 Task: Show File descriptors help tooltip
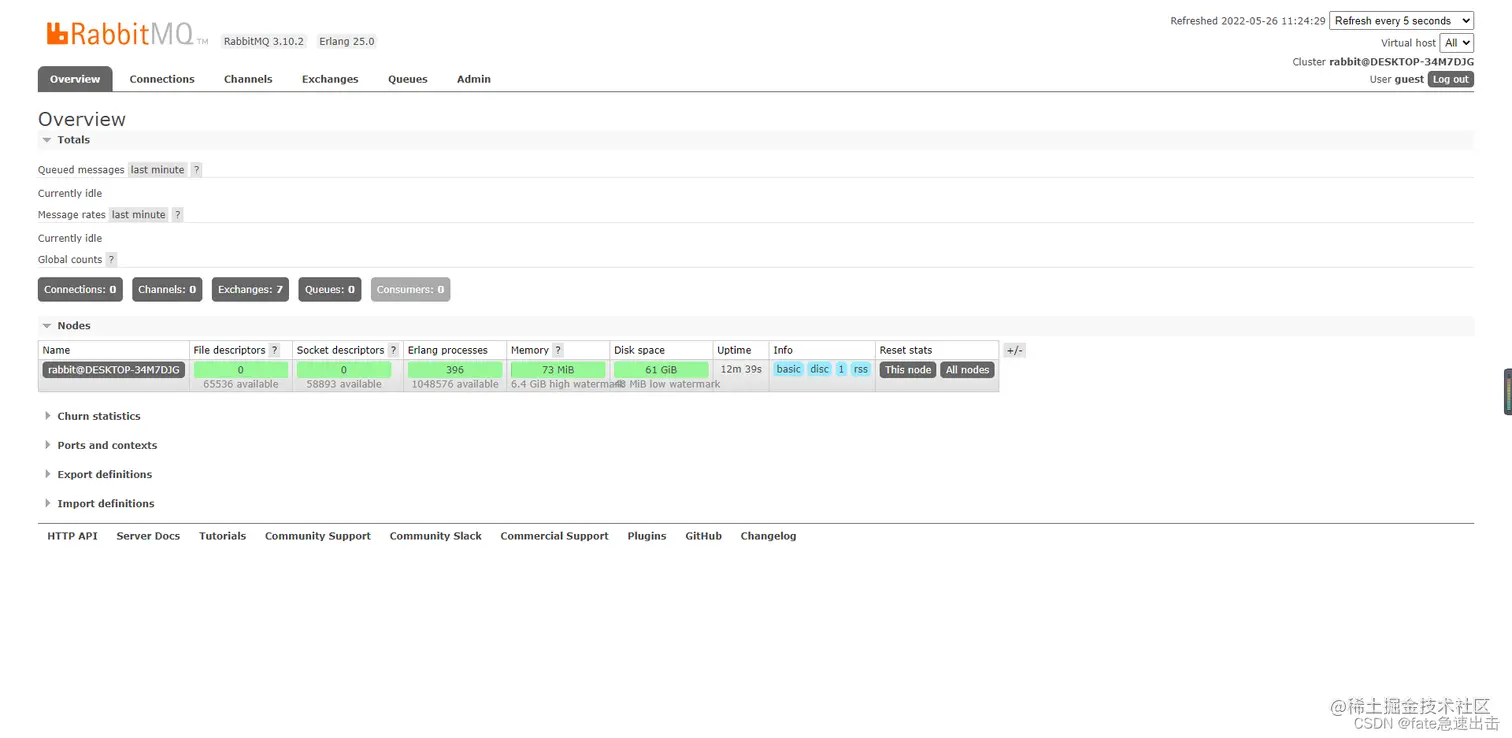click(x=274, y=351)
